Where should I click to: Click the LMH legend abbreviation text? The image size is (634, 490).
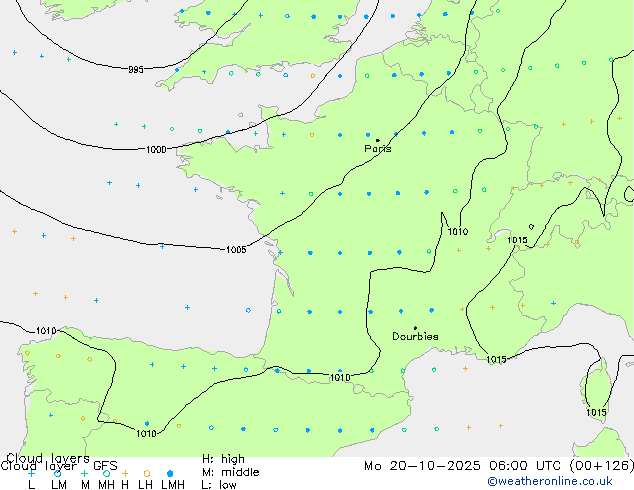pos(173,485)
